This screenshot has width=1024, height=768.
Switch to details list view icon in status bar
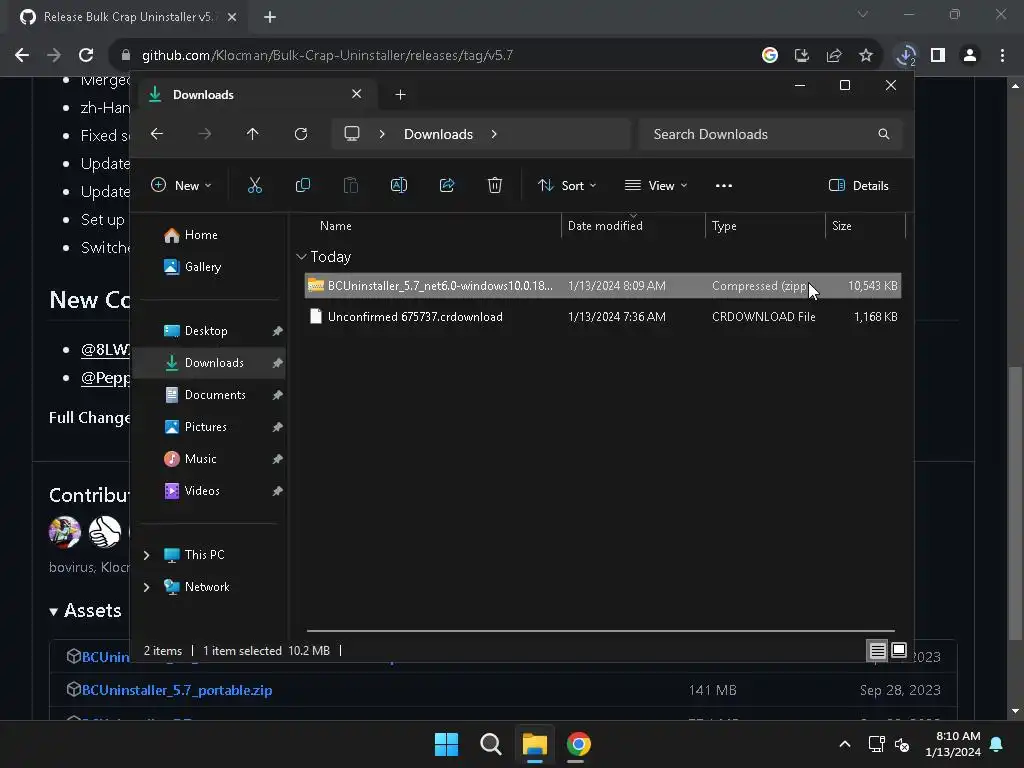pos(877,650)
